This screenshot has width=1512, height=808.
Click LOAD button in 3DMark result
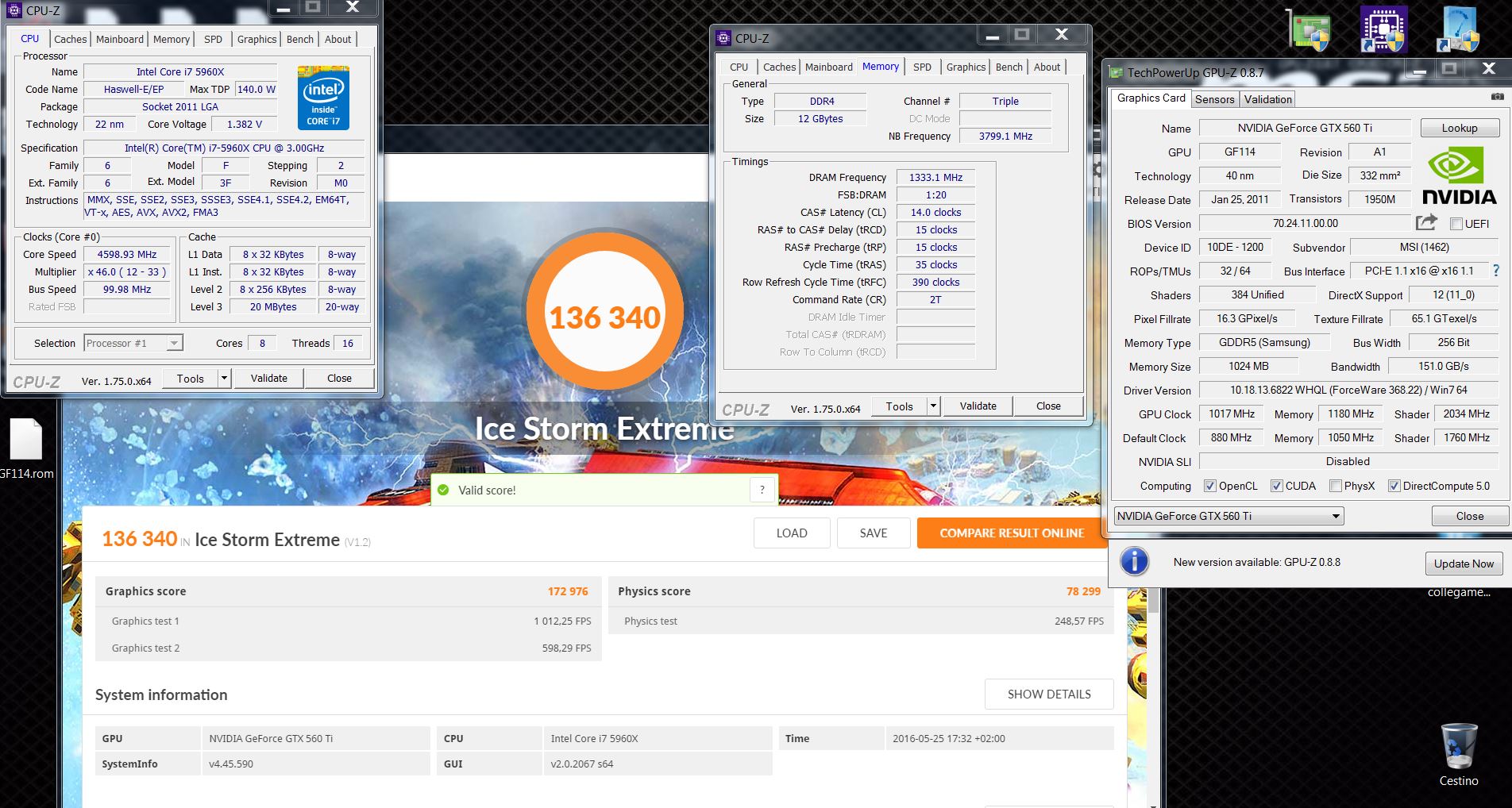click(x=792, y=533)
